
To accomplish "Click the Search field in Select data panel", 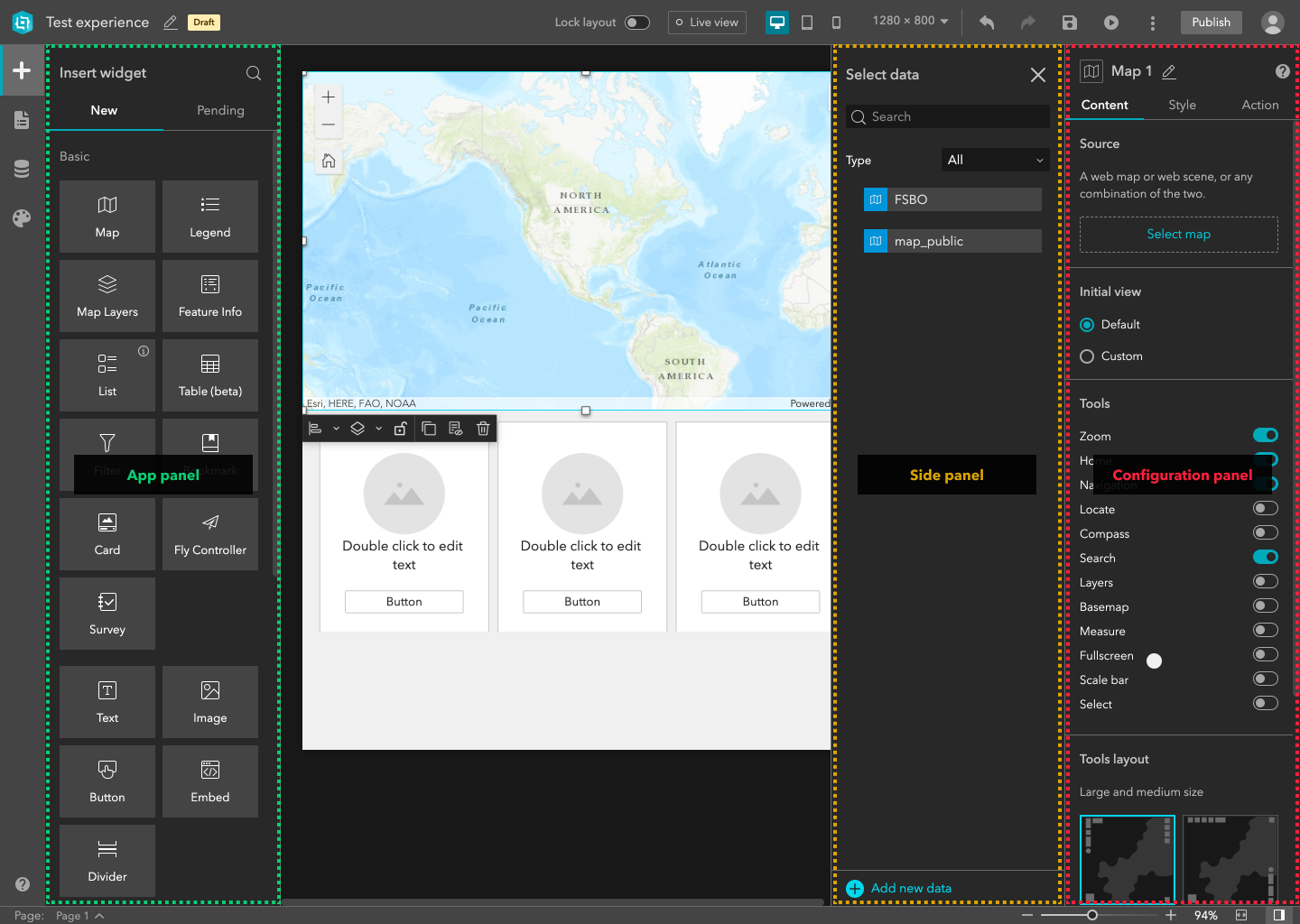I will click(x=946, y=116).
